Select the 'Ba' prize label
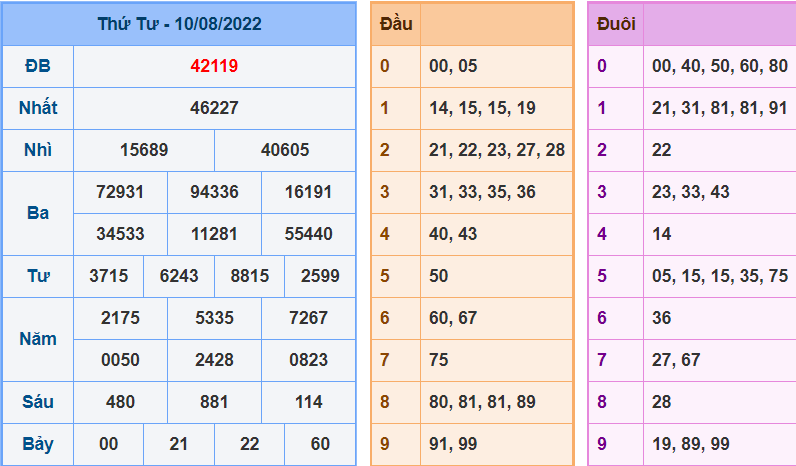The image size is (796, 466). pos(38,213)
